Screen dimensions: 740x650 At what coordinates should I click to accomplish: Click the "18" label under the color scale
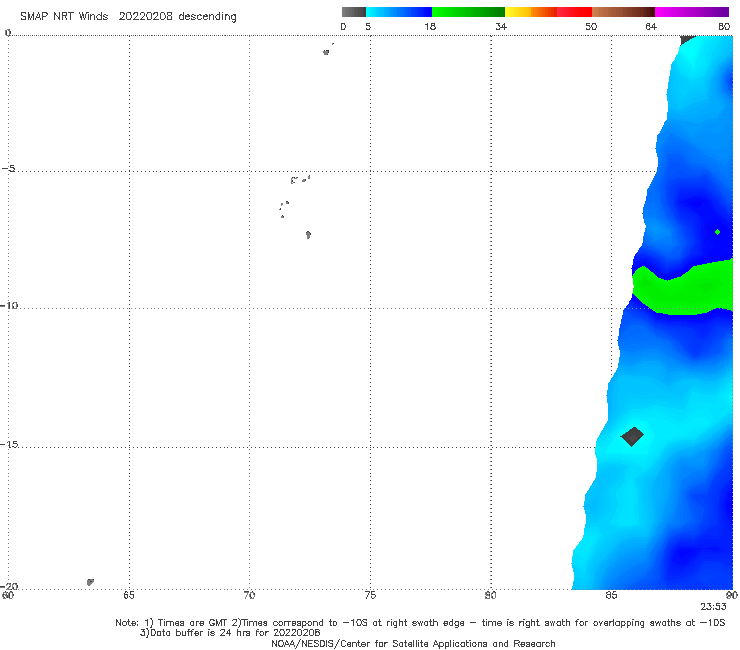[430, 27]
